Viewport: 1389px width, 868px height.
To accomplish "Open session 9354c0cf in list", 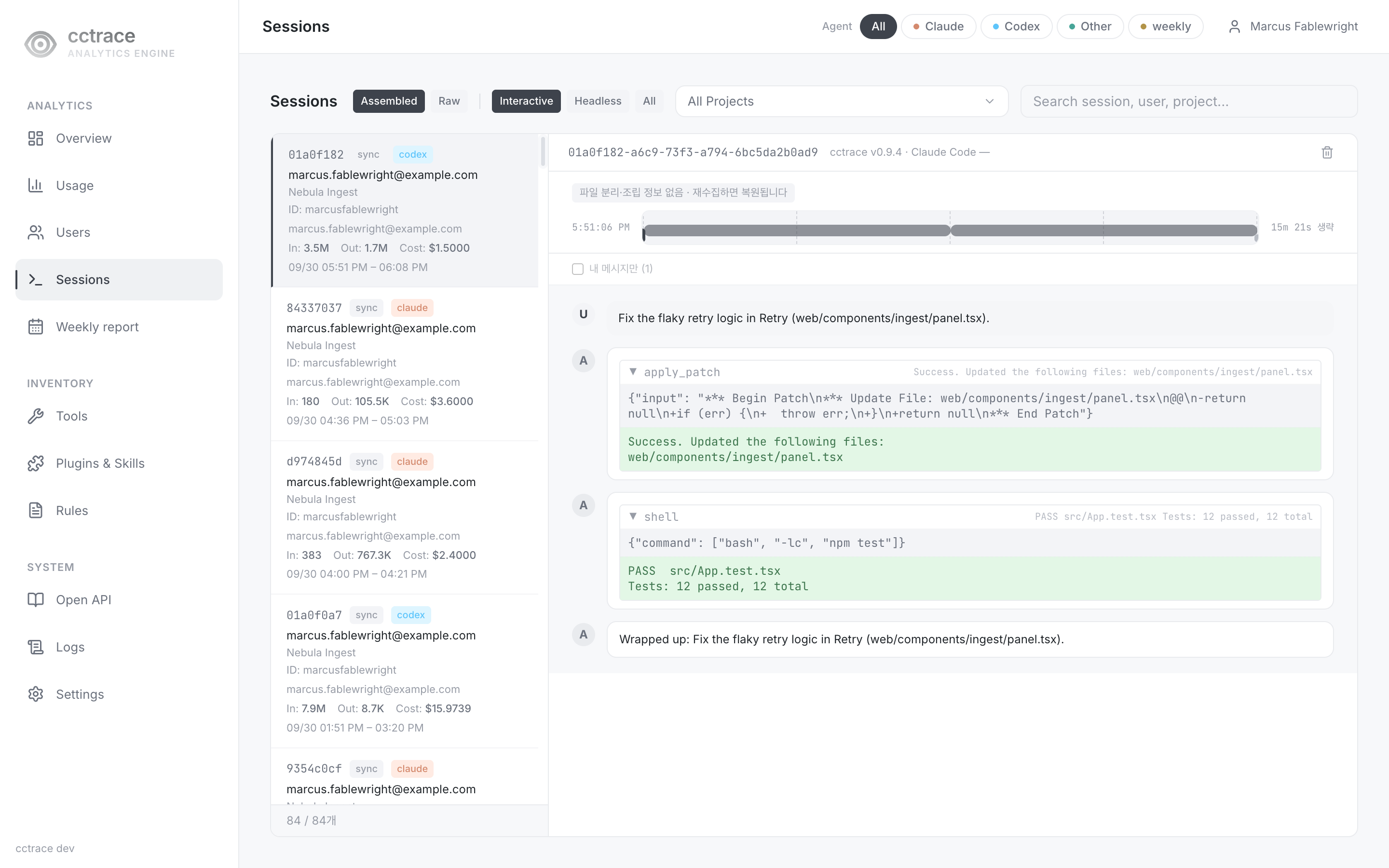I will [x=405, y=777].
